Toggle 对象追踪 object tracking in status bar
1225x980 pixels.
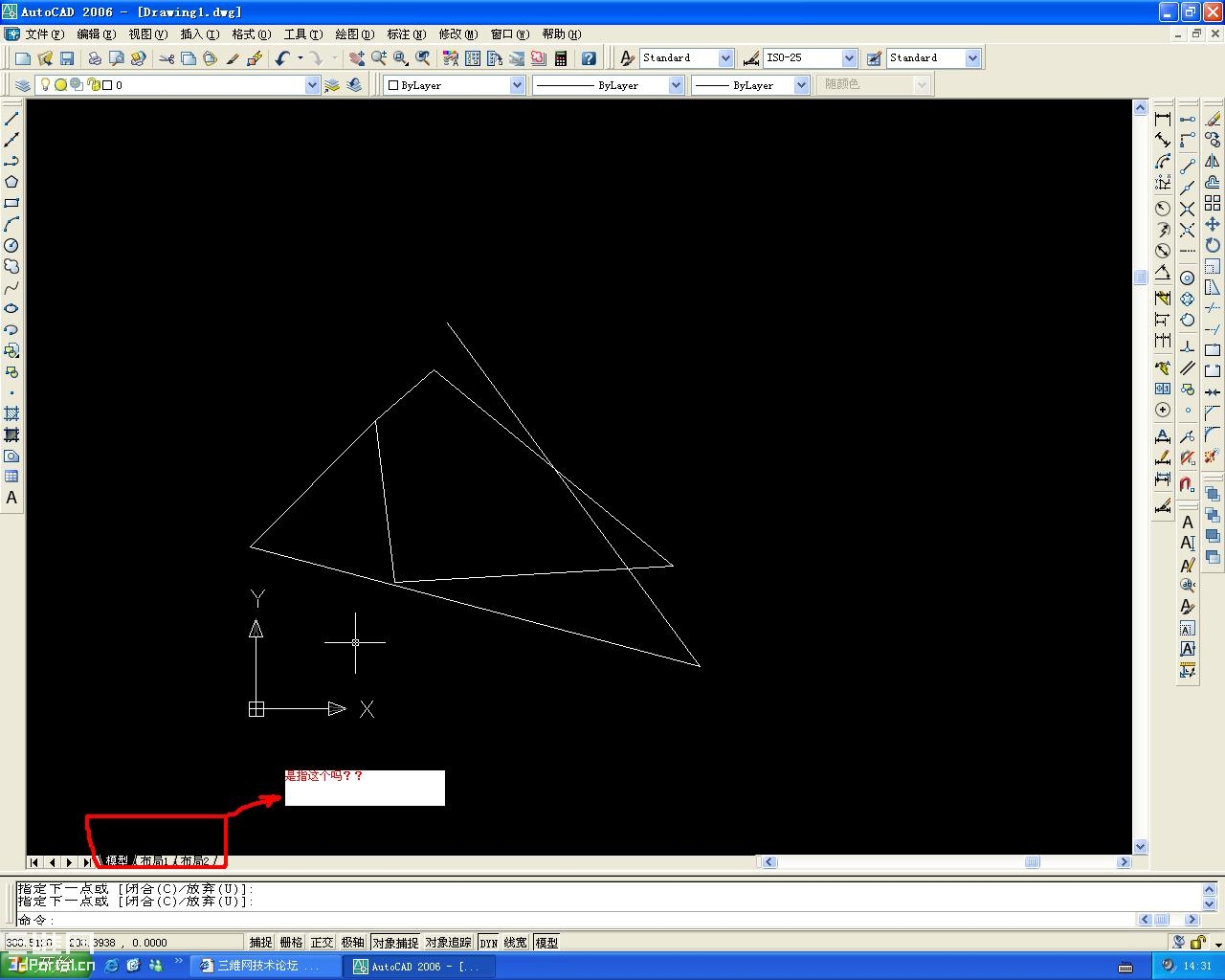[449, 943]
